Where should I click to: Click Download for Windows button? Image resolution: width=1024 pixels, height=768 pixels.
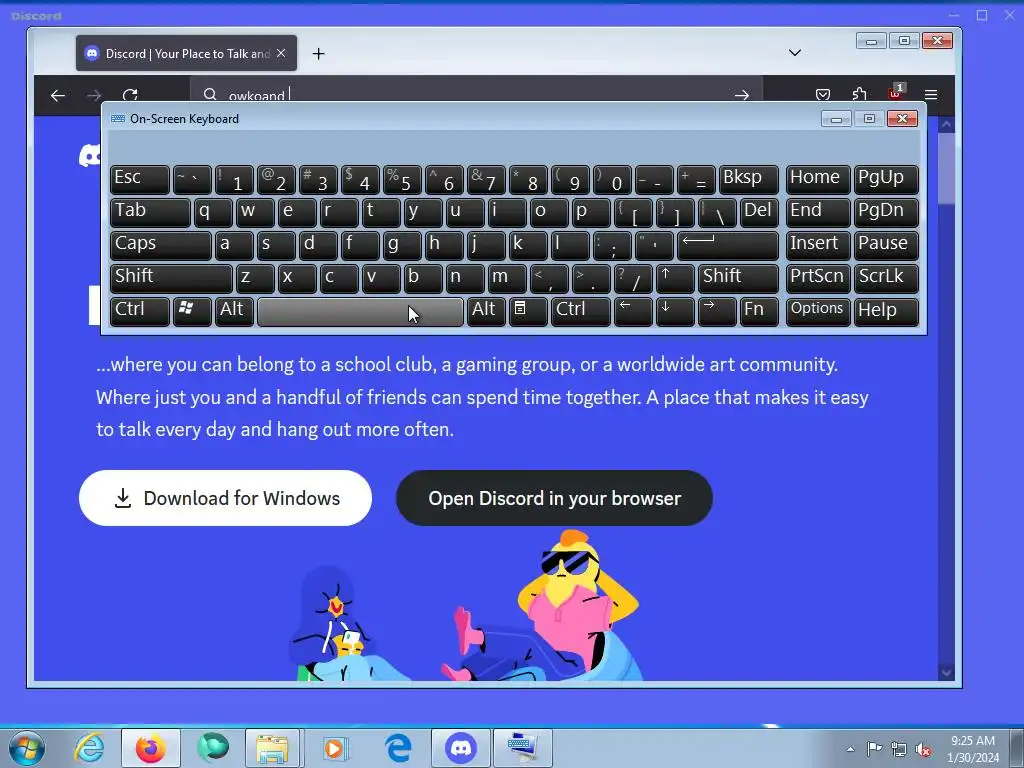click(x=225, y=498)
